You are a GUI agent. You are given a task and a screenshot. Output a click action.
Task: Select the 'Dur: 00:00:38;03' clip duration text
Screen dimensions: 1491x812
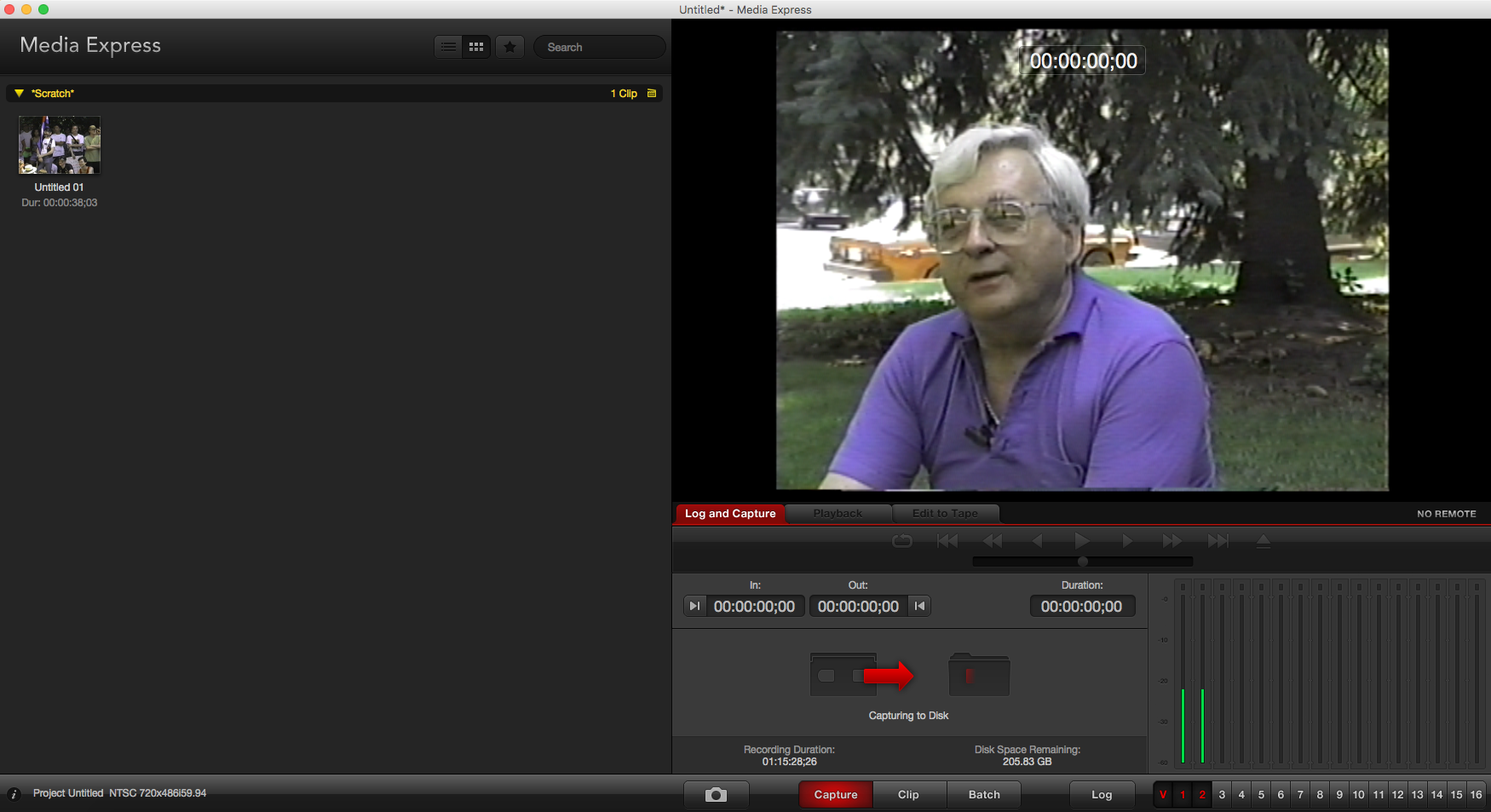[x=60, y=203]
